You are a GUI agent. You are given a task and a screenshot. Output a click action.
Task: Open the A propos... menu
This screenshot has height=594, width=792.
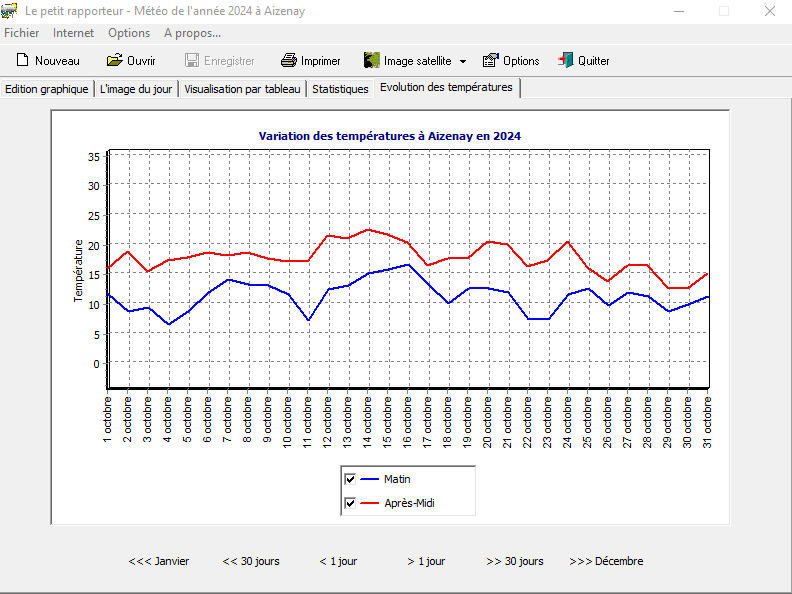click(x=192, y=33)
